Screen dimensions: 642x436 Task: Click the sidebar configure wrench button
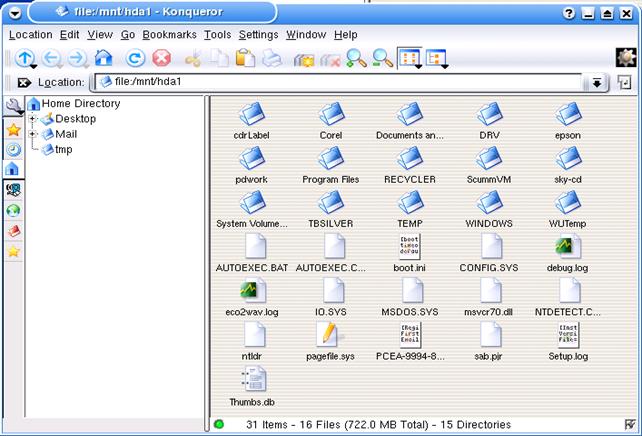(x=14, y=106)
